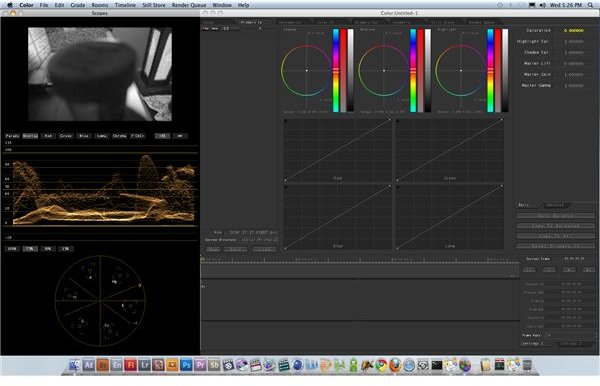Open Premiere Pro dock icon
The height and width of the screenshot is (386, 600).
pyautogui.click(x=200, y=365)
